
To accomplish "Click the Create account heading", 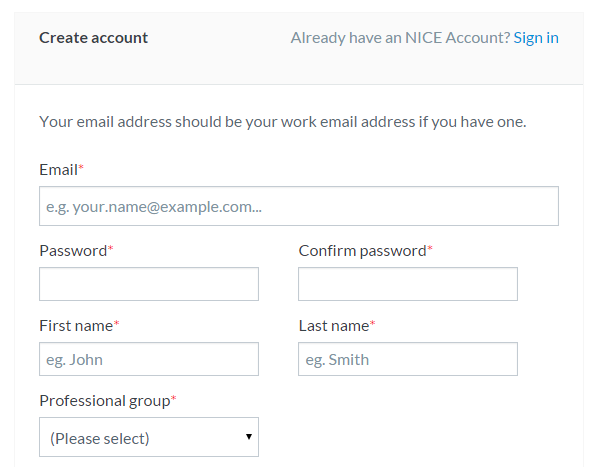I will tap(93, 38).
